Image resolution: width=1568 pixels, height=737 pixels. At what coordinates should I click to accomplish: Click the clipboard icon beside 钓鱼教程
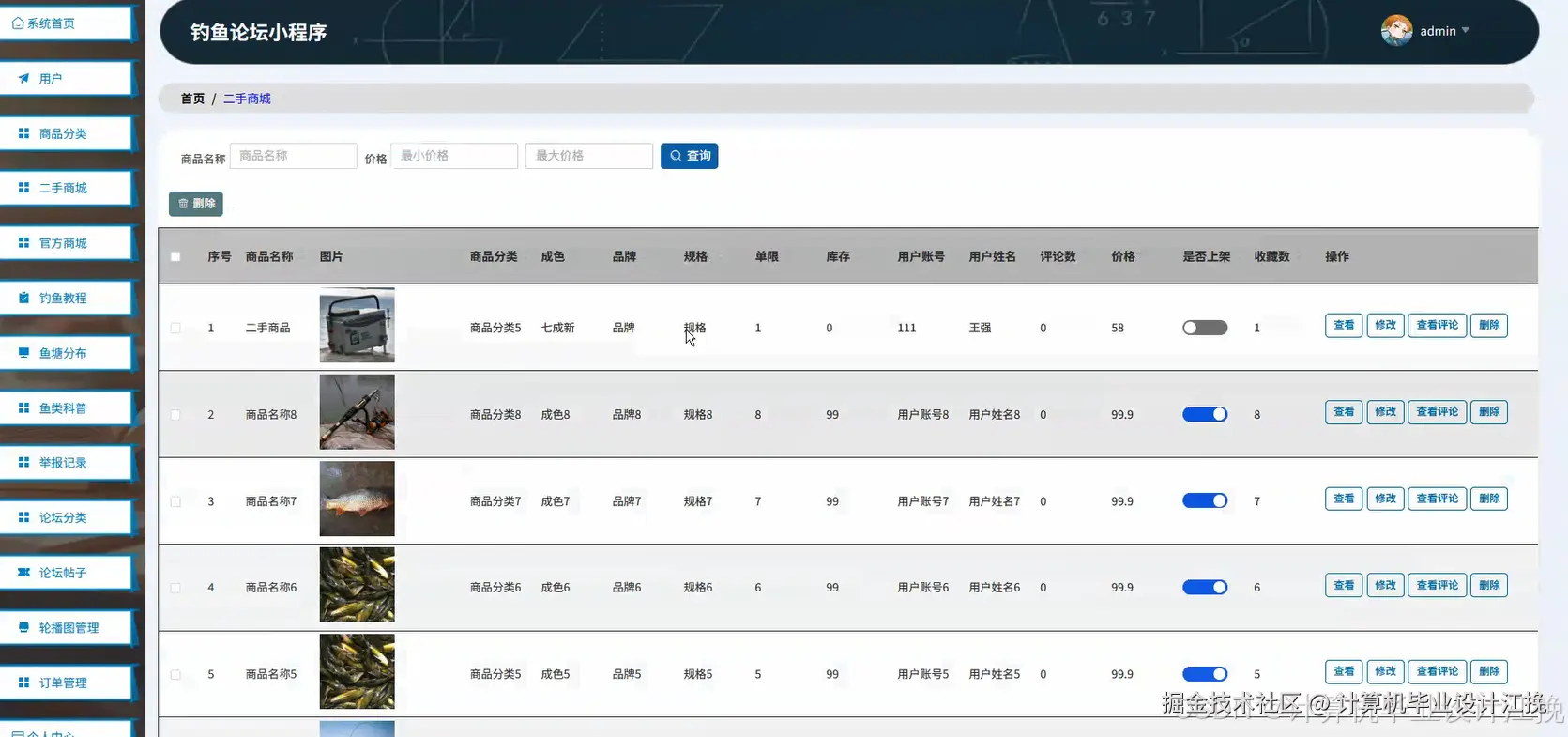coord(23,298)
